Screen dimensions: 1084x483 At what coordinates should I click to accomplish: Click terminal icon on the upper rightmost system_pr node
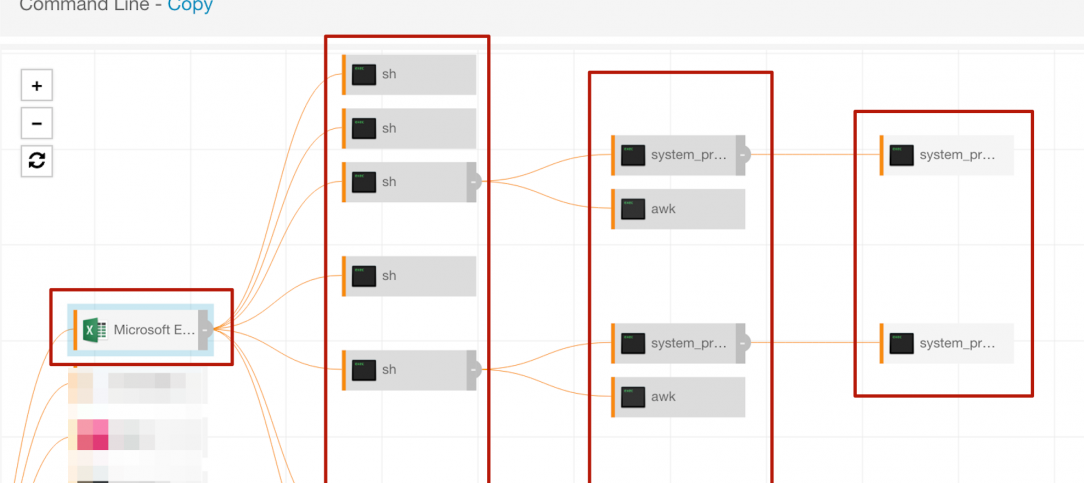pyautogui.click(x=901, y=155)
